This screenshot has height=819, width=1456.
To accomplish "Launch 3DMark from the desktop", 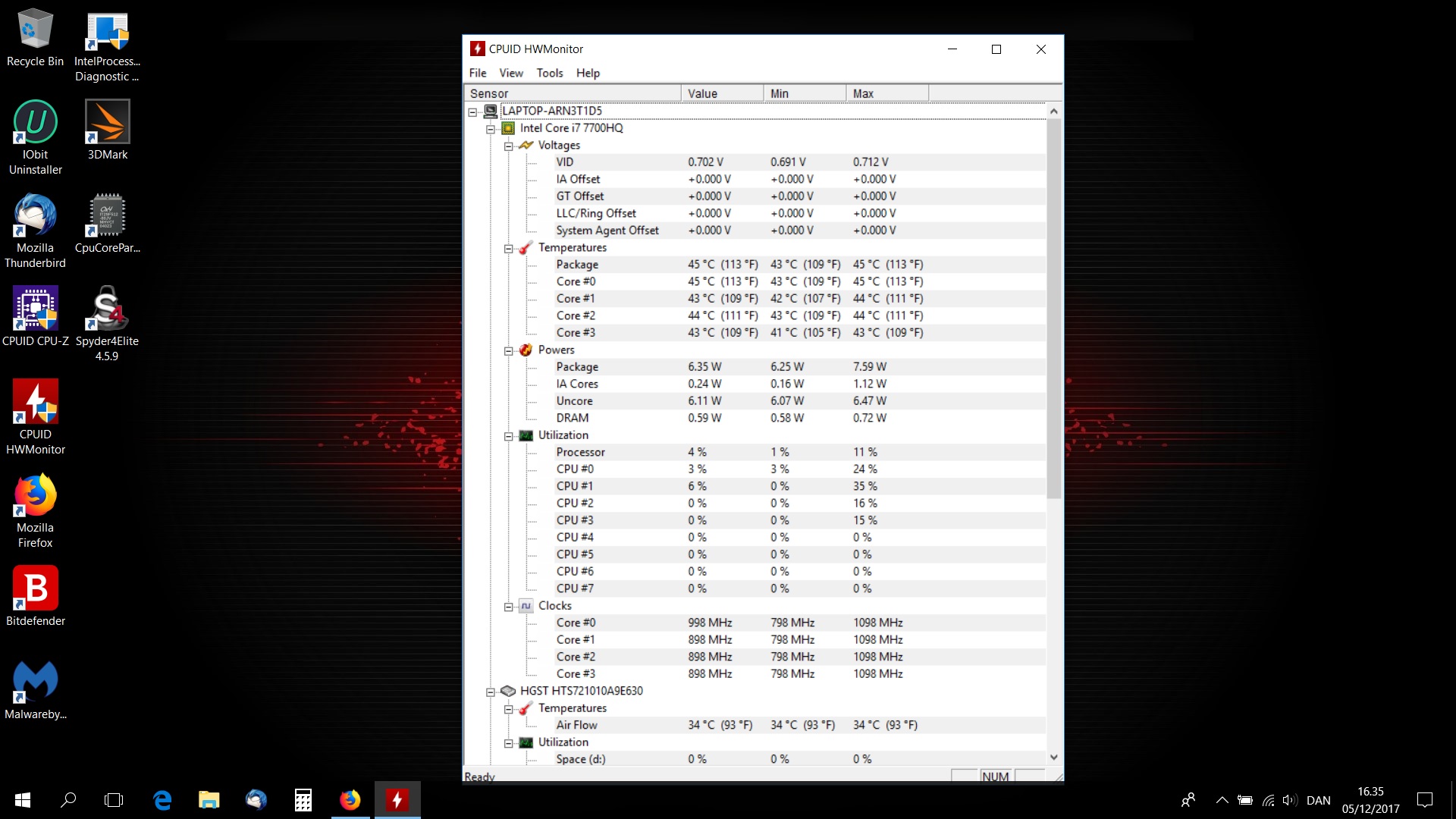I will pos(107,121).
